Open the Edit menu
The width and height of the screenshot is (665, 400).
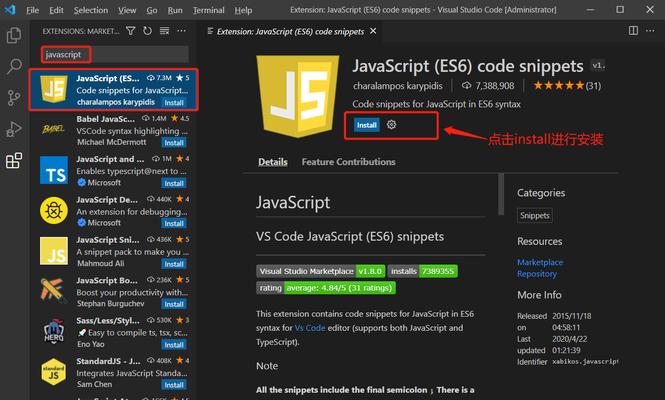[56, 10]
